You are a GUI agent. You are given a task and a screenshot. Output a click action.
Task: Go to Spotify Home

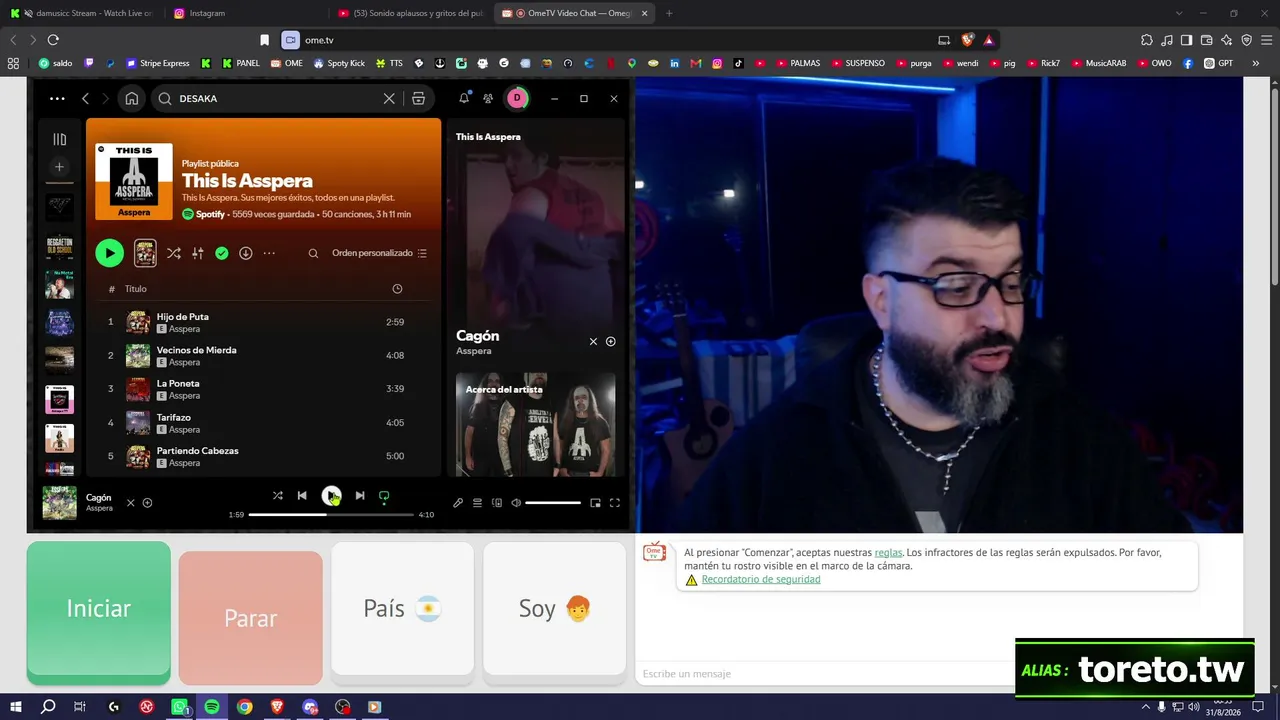coord(131,99)
